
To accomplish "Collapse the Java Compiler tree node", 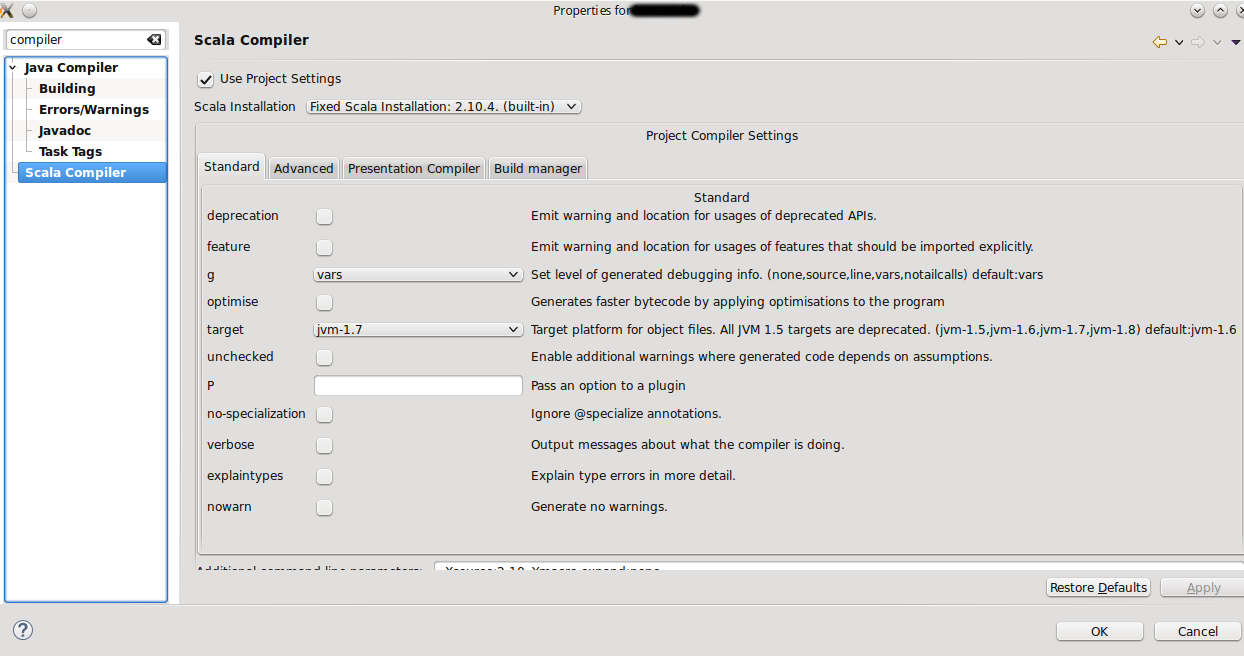I will 13,68.
